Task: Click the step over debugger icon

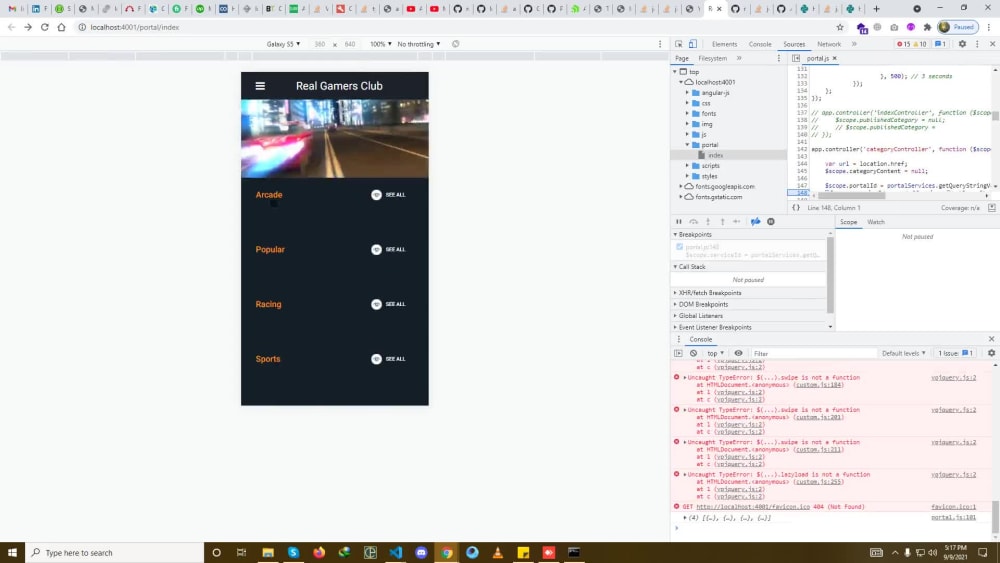Action: (693, 222)
